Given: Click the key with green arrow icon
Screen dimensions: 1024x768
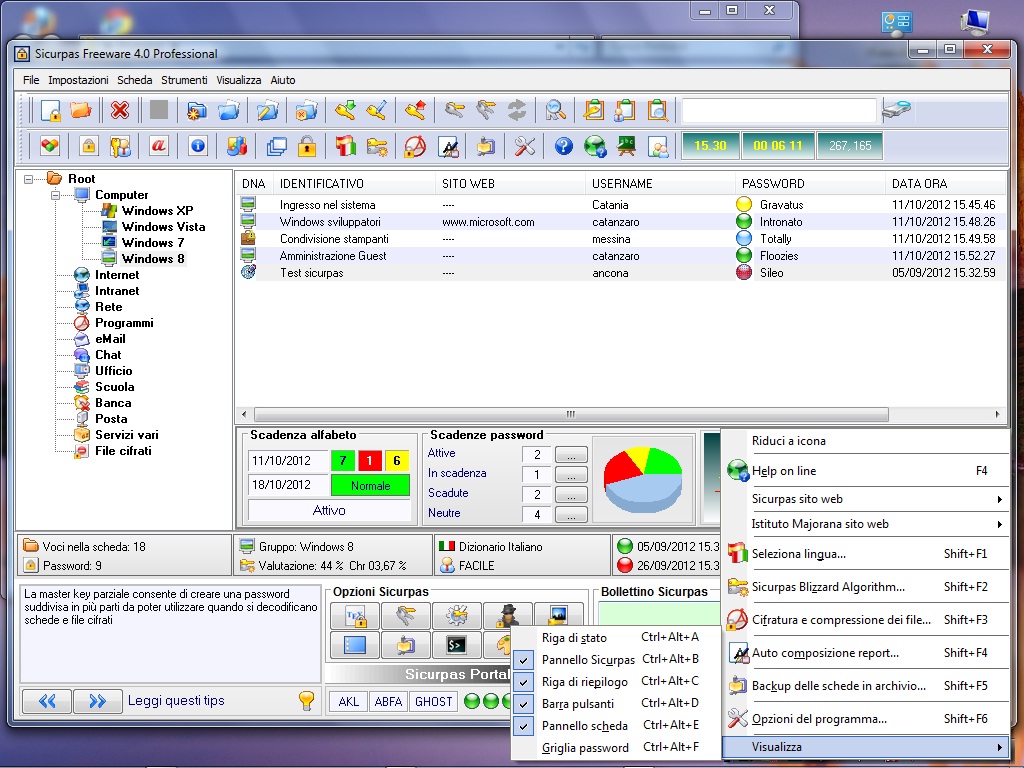Looking at the screenshot, I should tap(345, 110).
